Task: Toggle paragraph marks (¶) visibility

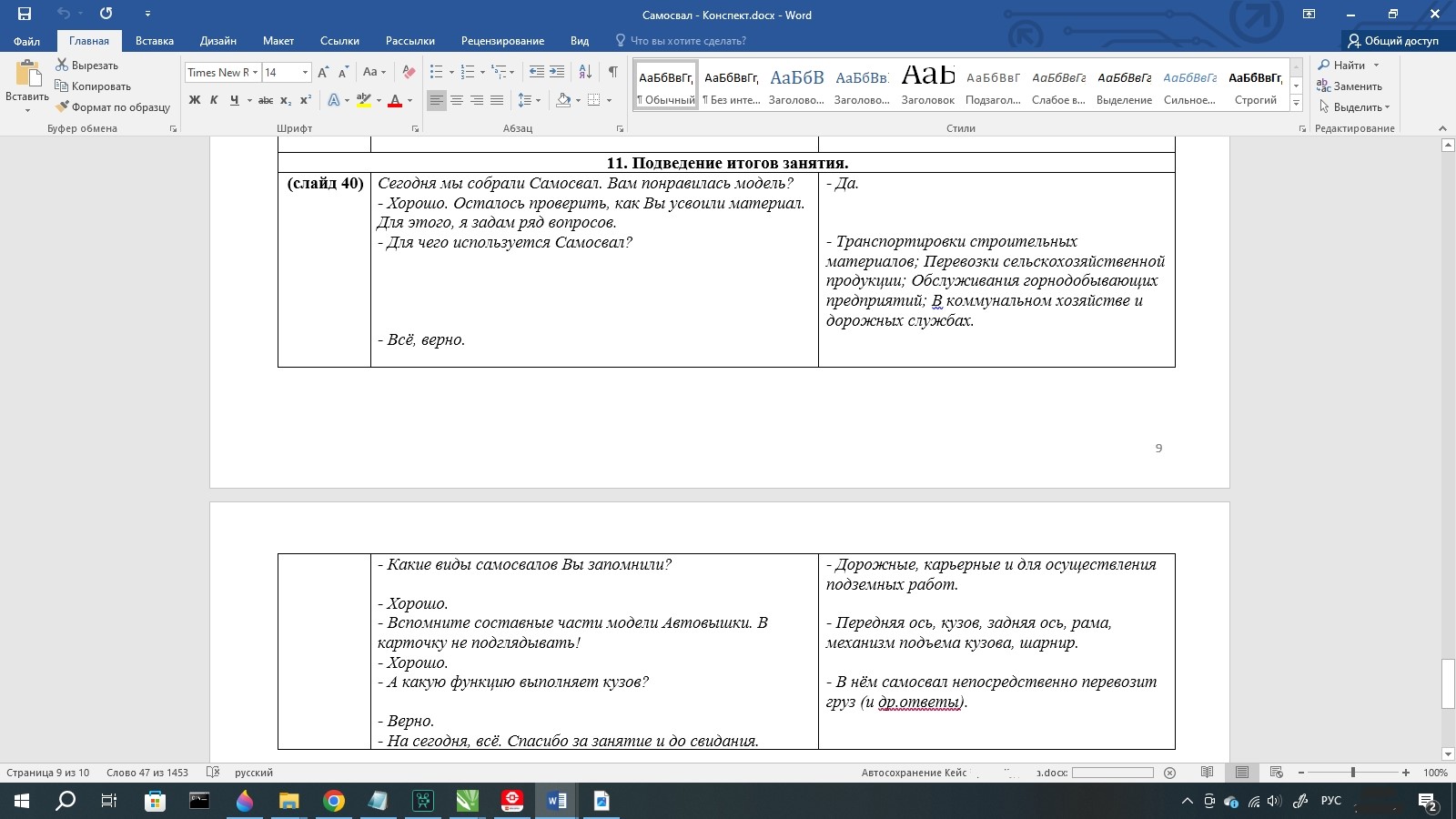Action: point(612,72)
